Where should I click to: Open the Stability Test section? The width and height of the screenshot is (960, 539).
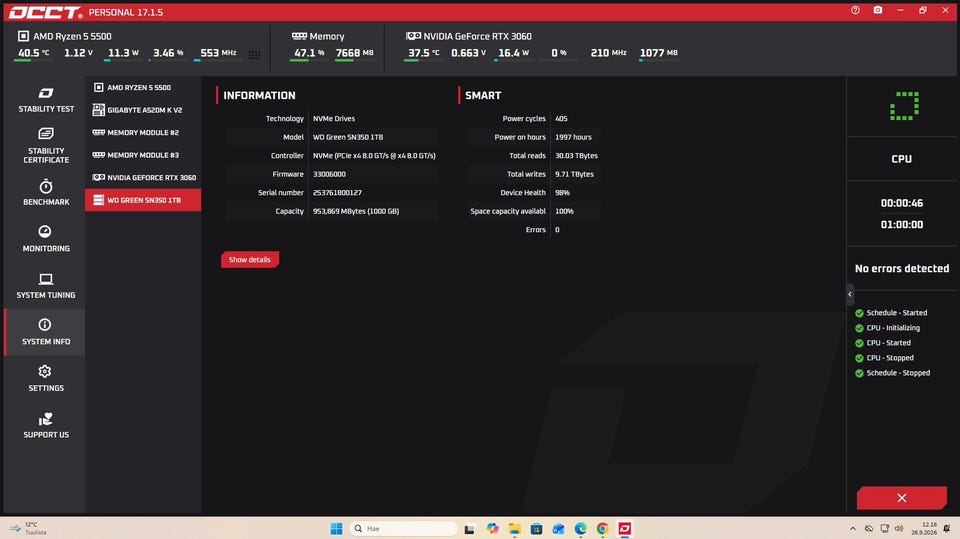45,100
